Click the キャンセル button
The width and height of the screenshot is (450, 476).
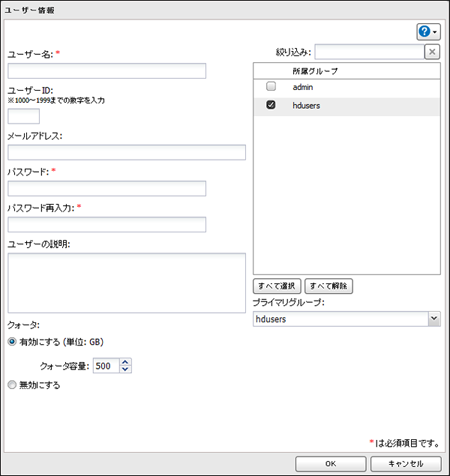[x=406, y=464]
